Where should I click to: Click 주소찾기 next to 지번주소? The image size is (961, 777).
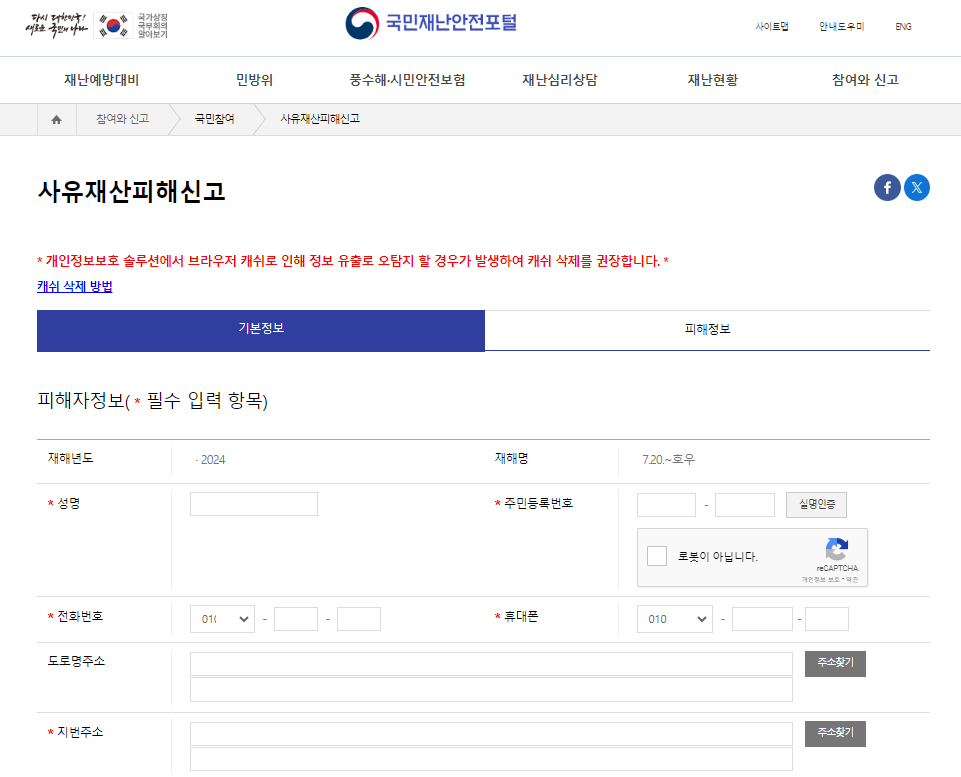pyautogui.click(x=835, y=733)
